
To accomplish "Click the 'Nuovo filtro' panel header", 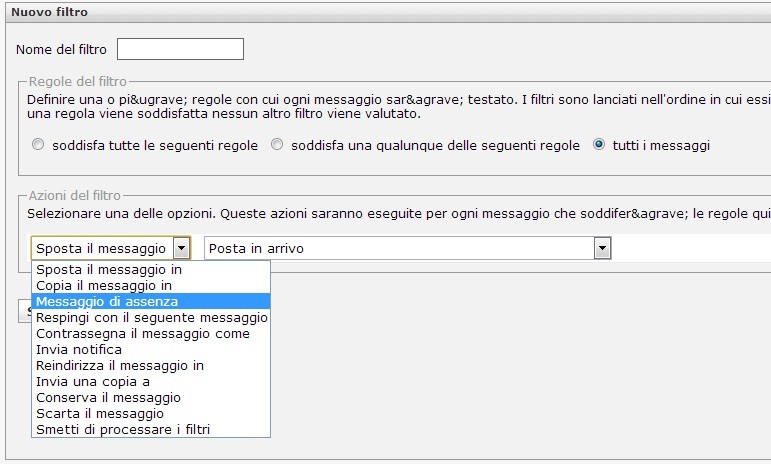I will (x=50, y=13).
